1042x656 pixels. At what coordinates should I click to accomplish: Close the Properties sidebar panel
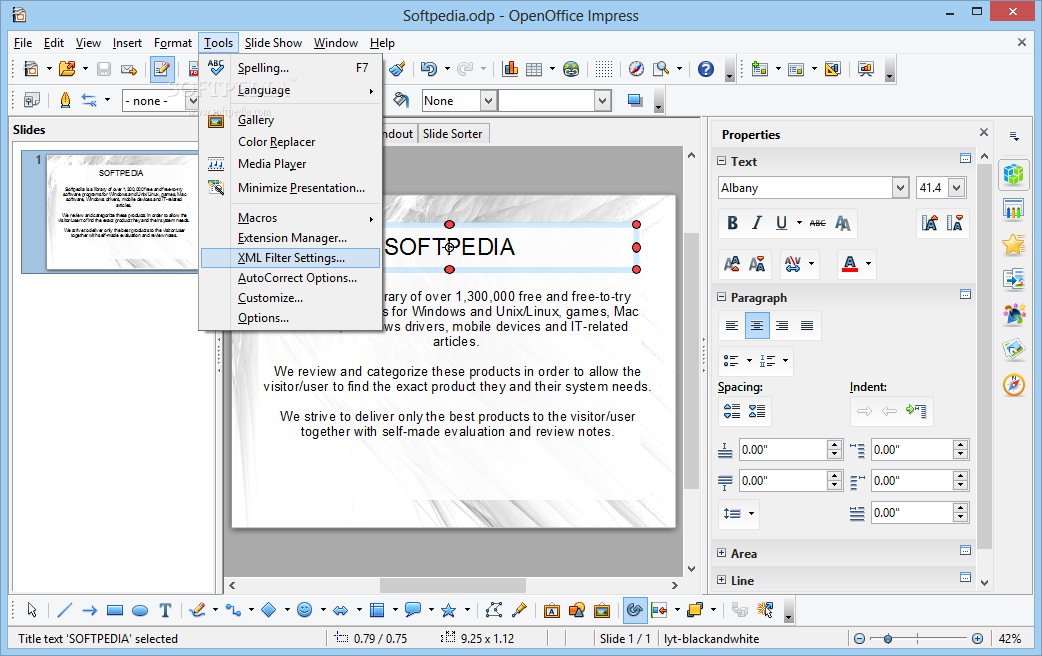984,132
